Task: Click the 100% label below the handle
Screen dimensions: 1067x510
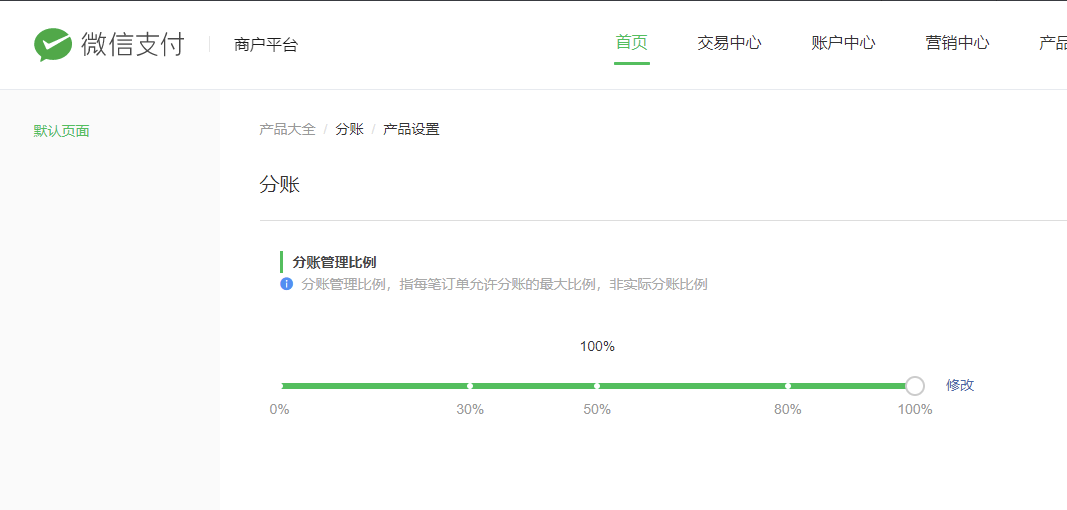Action: pyautogui.click(x=915, y=410)
